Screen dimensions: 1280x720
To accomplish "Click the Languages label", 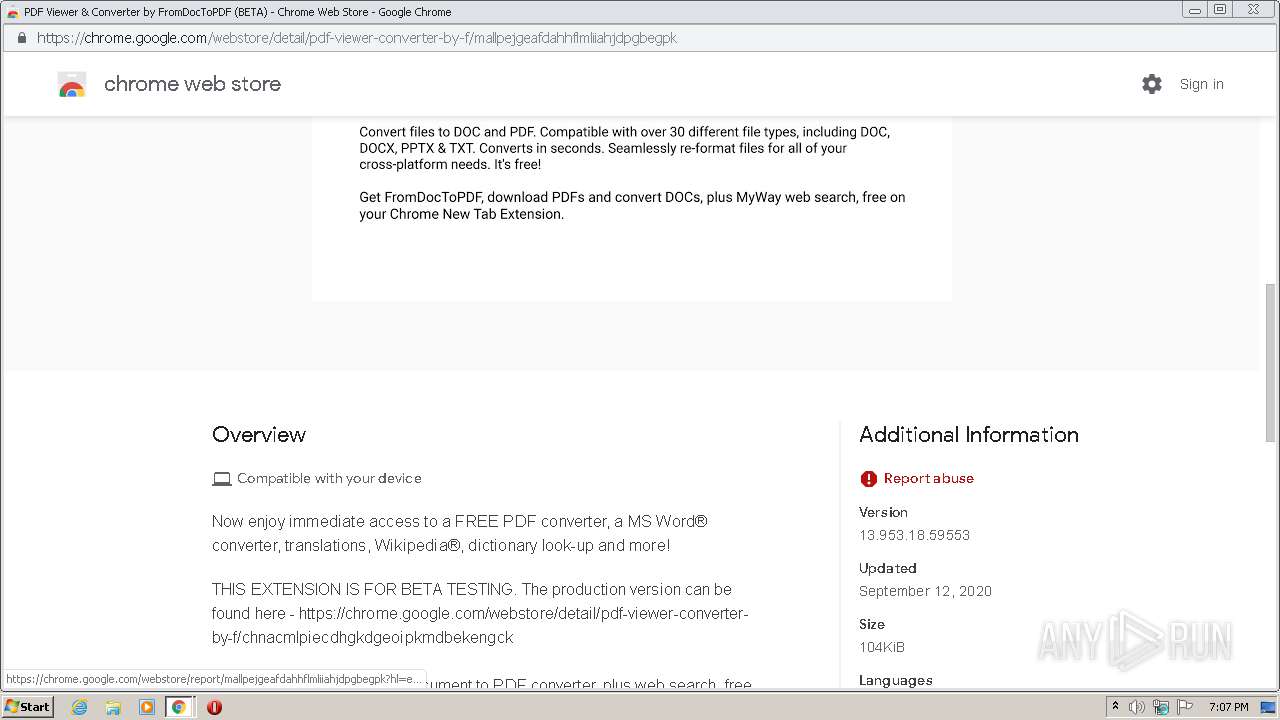I will tap(895, 680).
